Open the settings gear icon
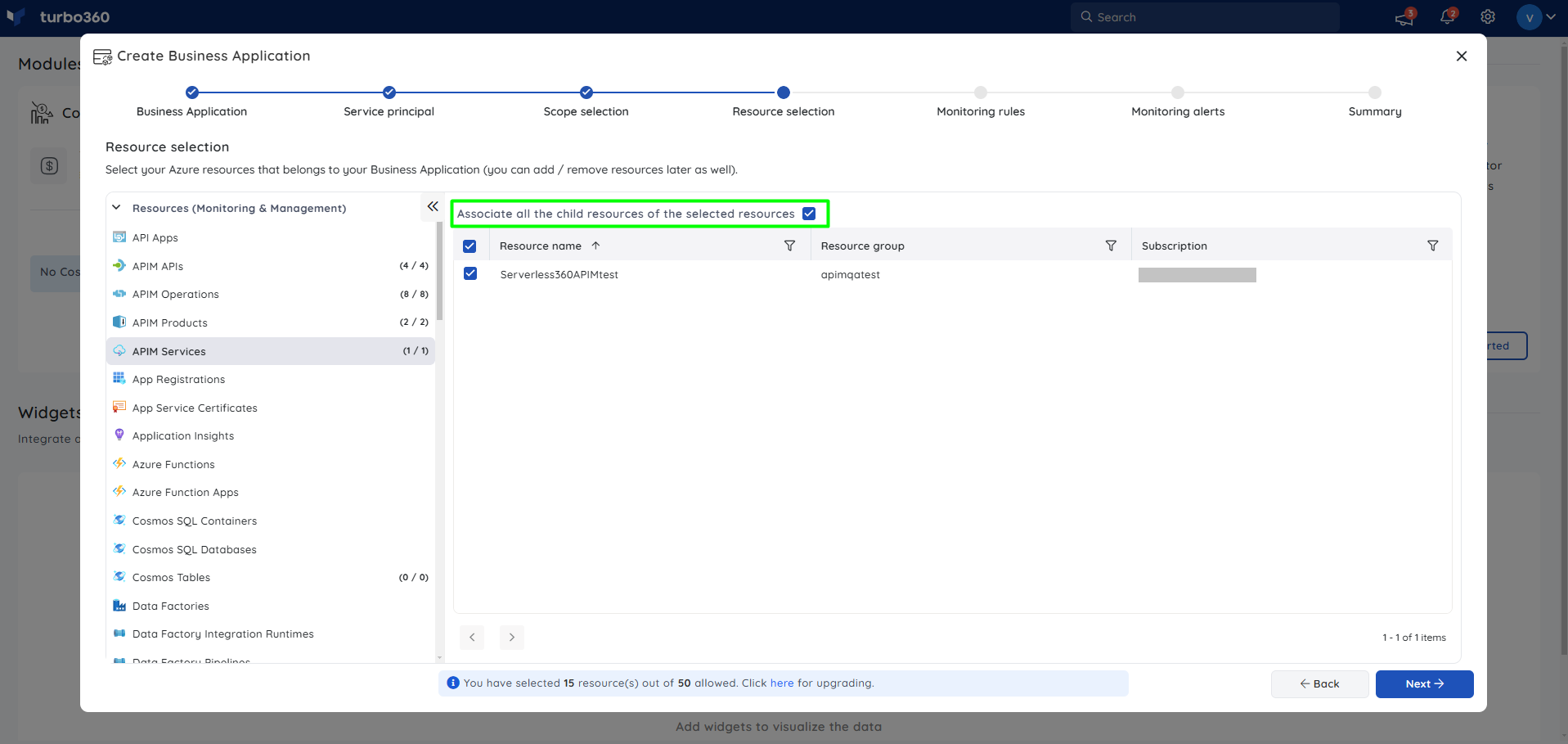Viewport: 1568px width, 744px height. [x=1488, y=16]
